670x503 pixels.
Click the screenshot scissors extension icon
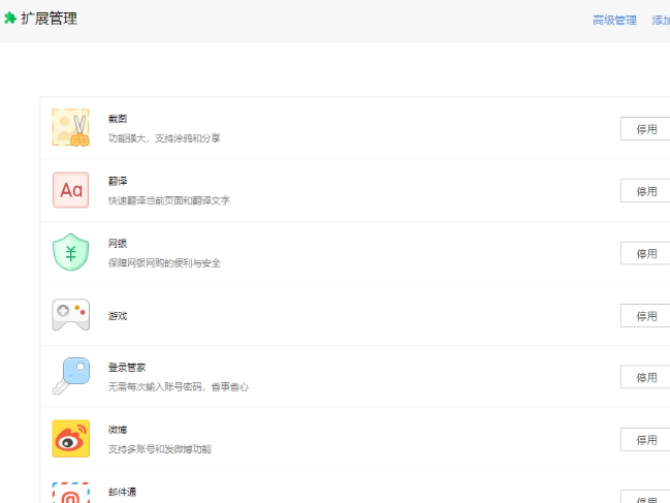click(x=71, y=127)
